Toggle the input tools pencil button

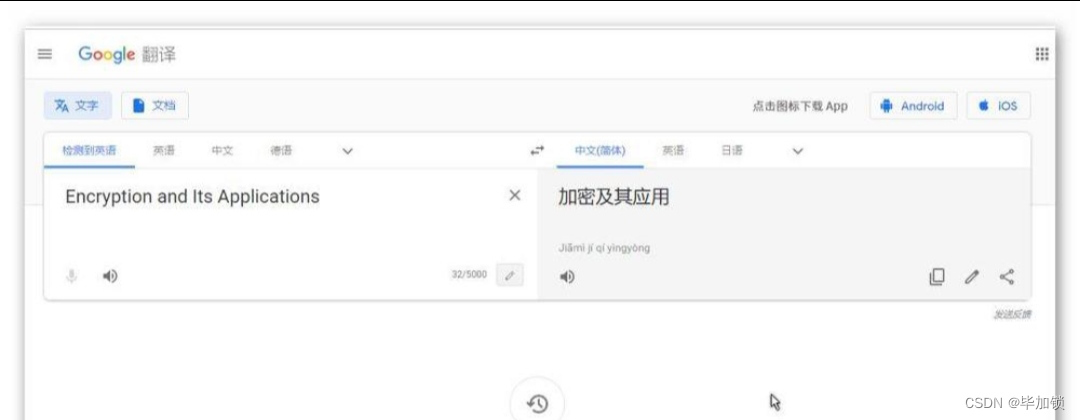[x=510, y=275]
